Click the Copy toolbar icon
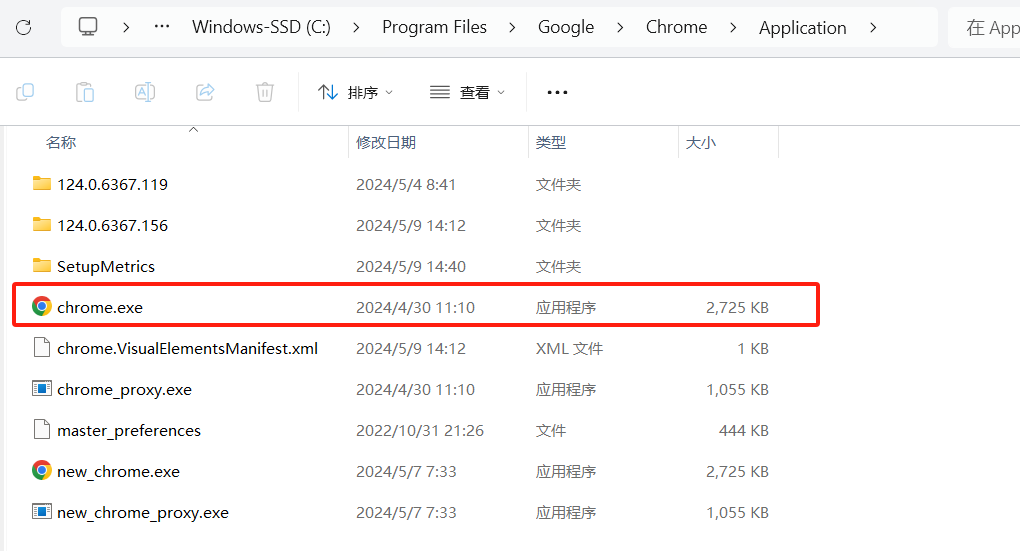 tap(25, 92)
